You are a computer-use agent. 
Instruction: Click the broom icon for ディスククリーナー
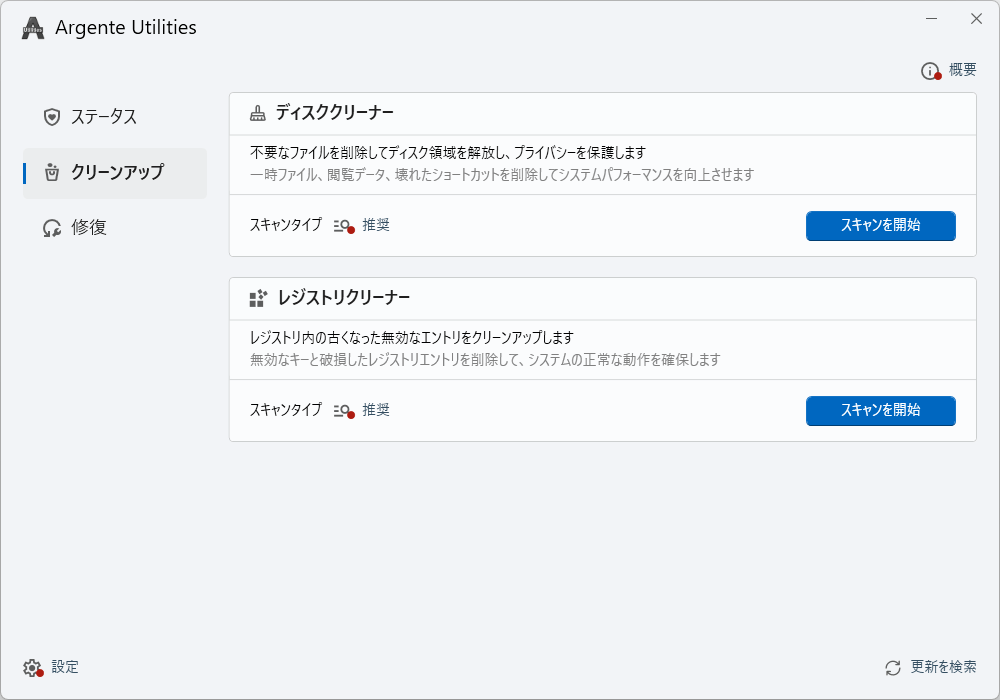258,113
